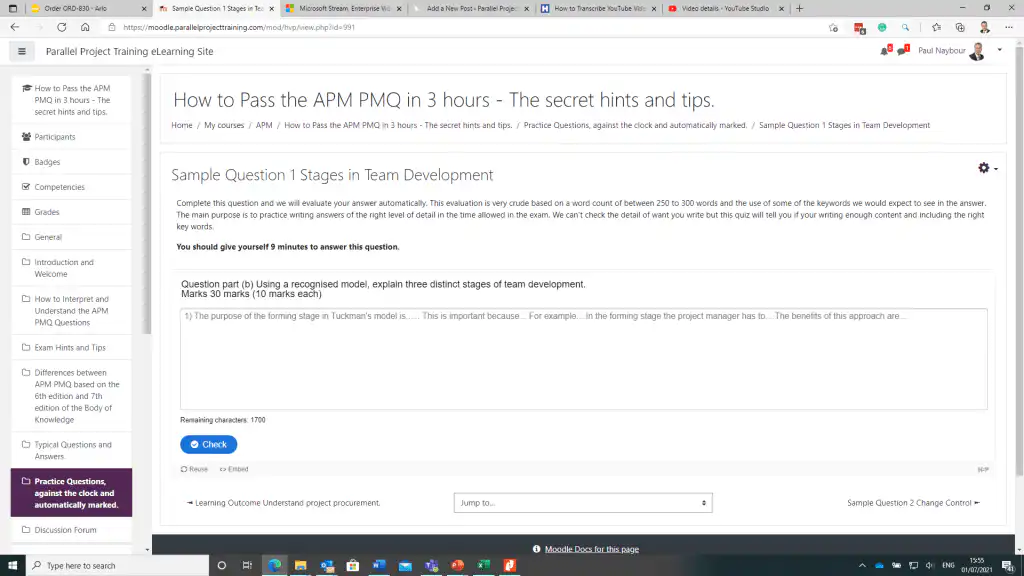Go to Sample Question 2 Change Control
Screen dimensions: 1024x576
912,503
